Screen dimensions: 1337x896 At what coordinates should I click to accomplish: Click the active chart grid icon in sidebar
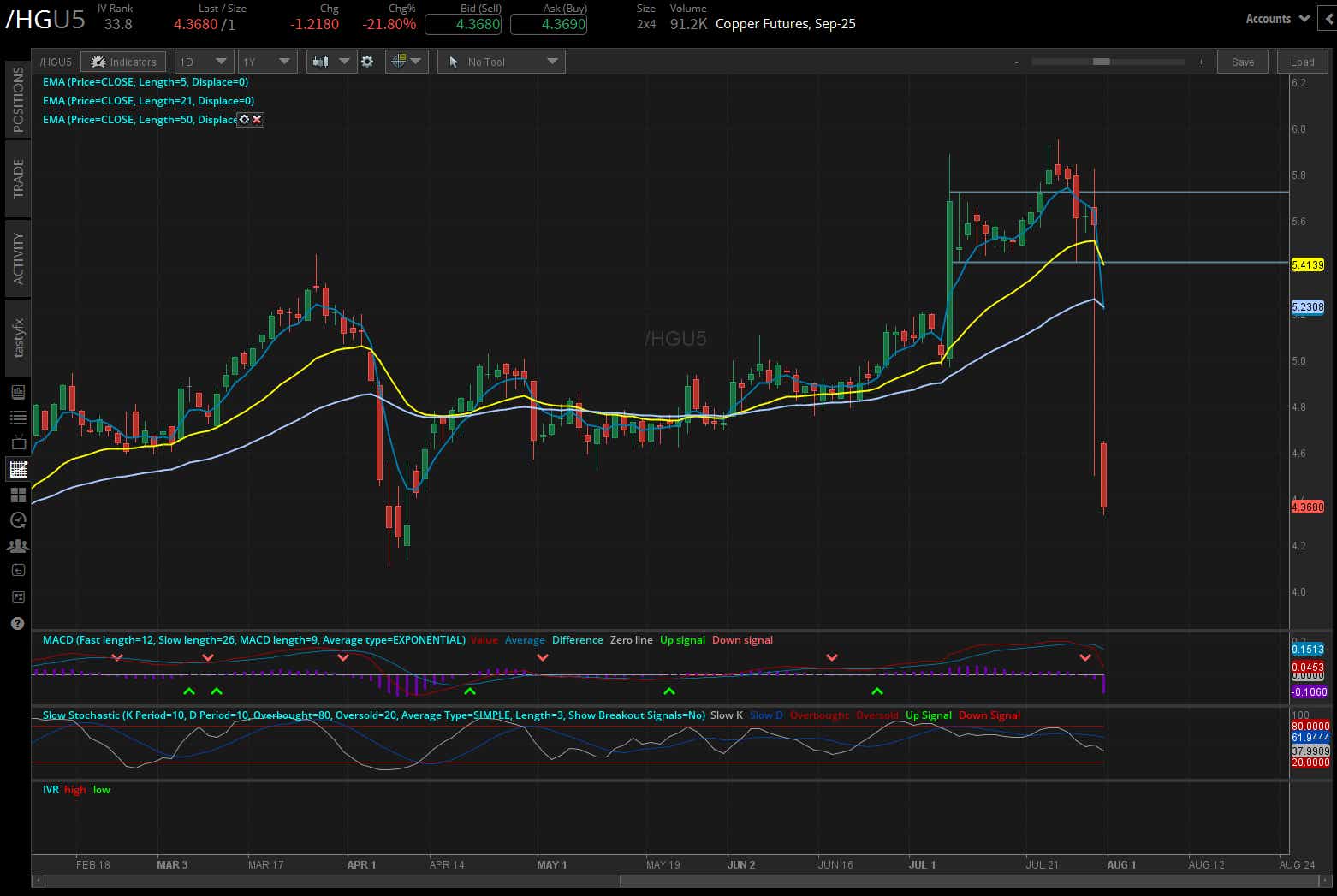click(x=17, y=468)
